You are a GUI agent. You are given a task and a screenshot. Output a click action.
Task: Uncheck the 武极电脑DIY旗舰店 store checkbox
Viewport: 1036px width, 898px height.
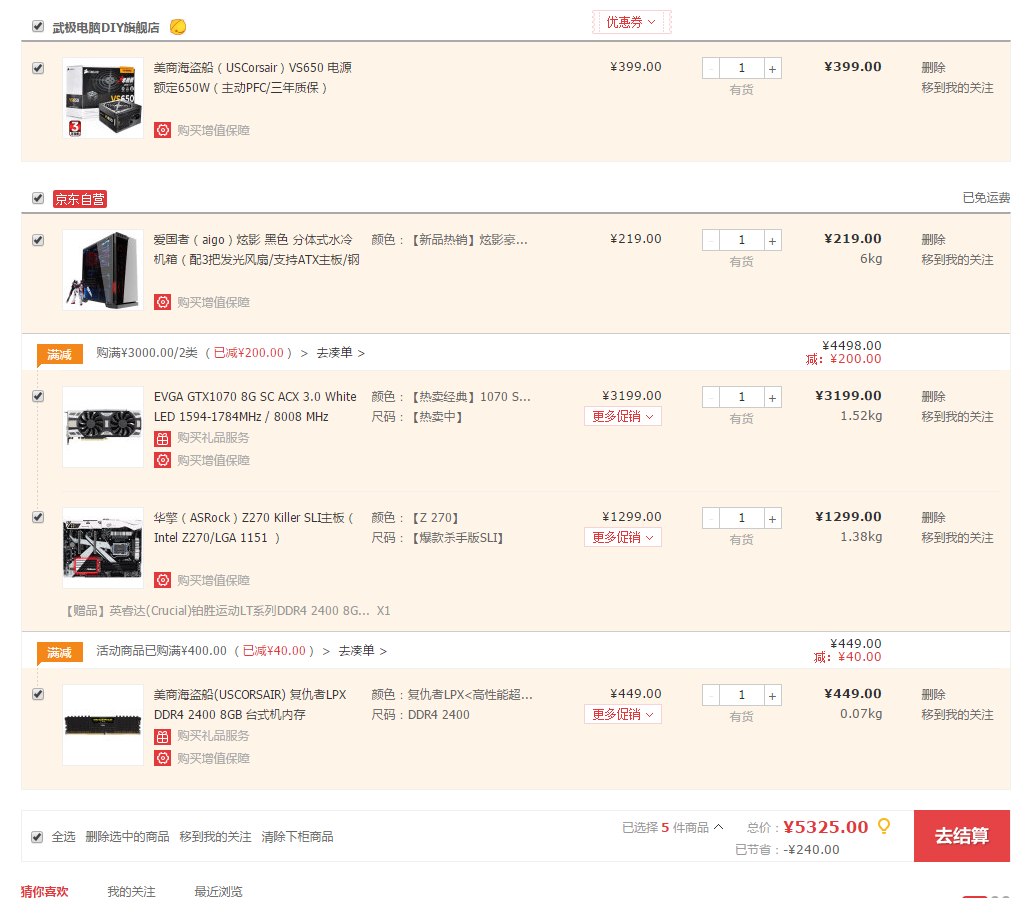(x=38, y=26)
